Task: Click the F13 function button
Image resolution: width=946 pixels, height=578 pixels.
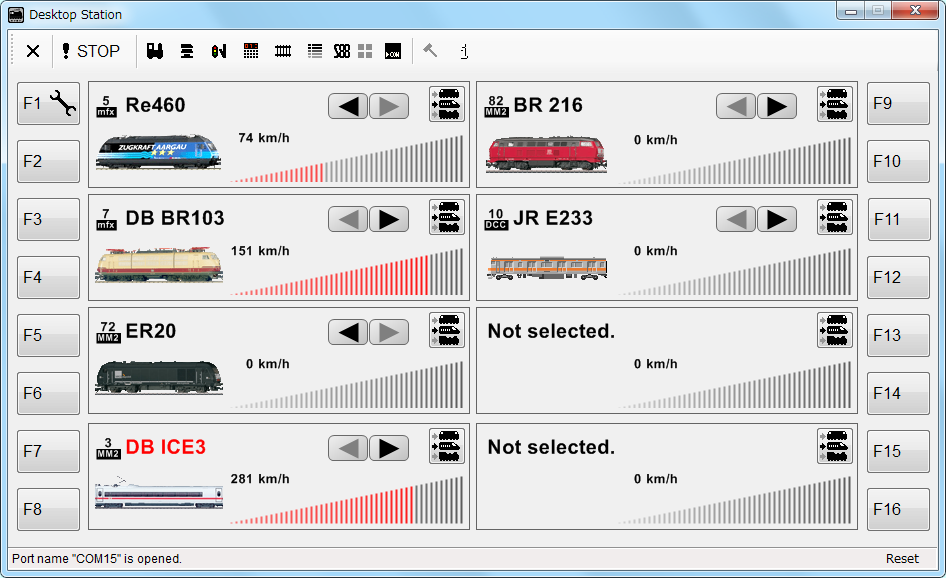Action: click(898, 335)
